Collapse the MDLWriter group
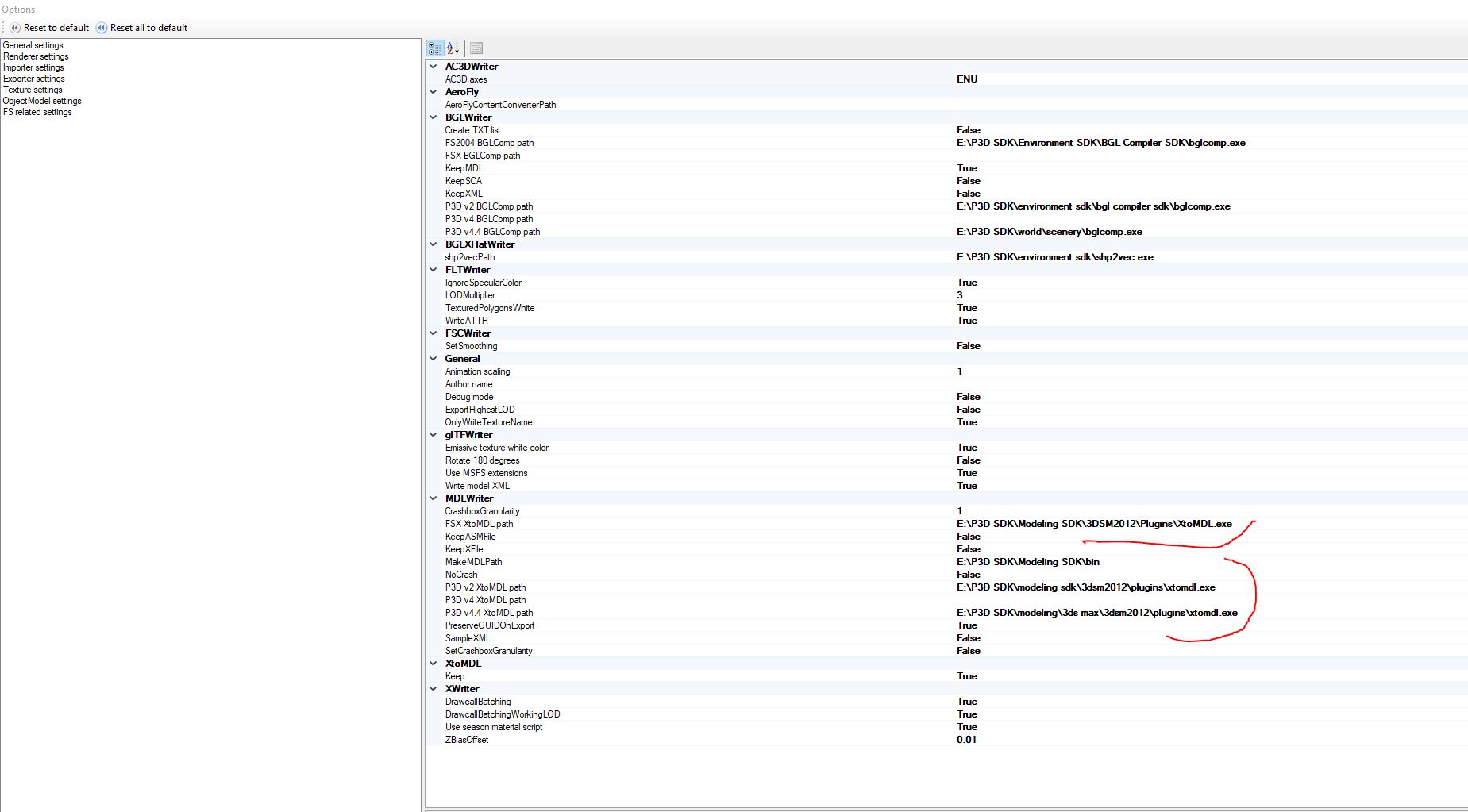Screen dimensions: 1468x812 point(433,498)
